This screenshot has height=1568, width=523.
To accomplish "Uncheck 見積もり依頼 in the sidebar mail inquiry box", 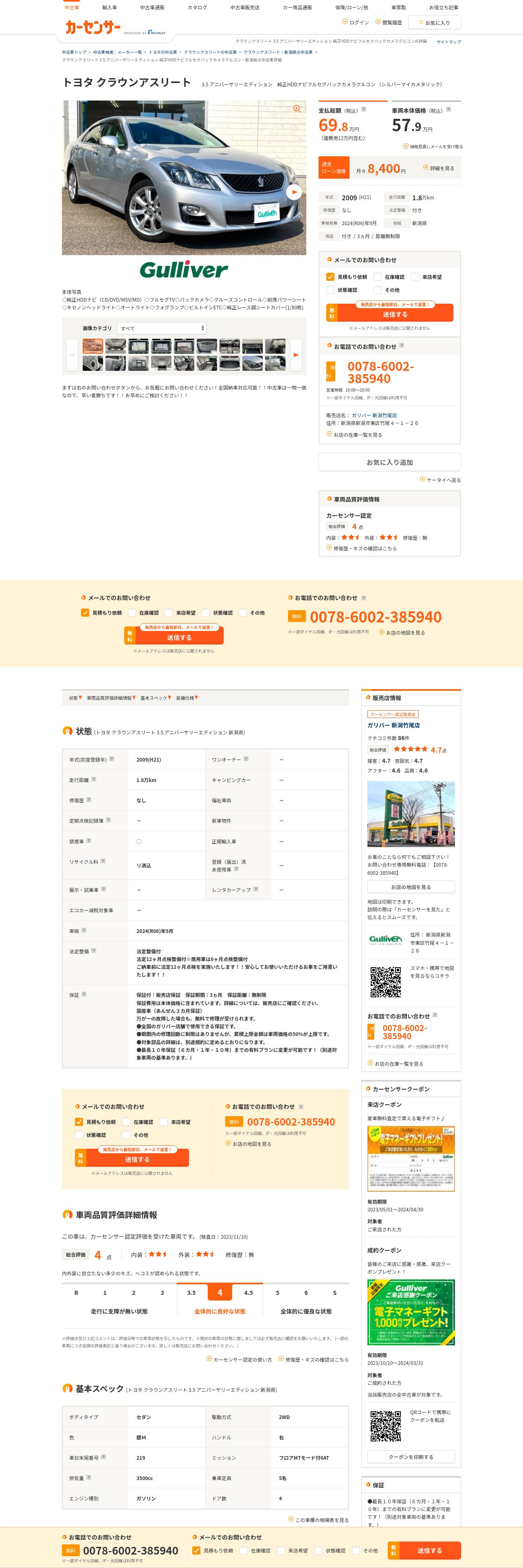I will 330,276.
